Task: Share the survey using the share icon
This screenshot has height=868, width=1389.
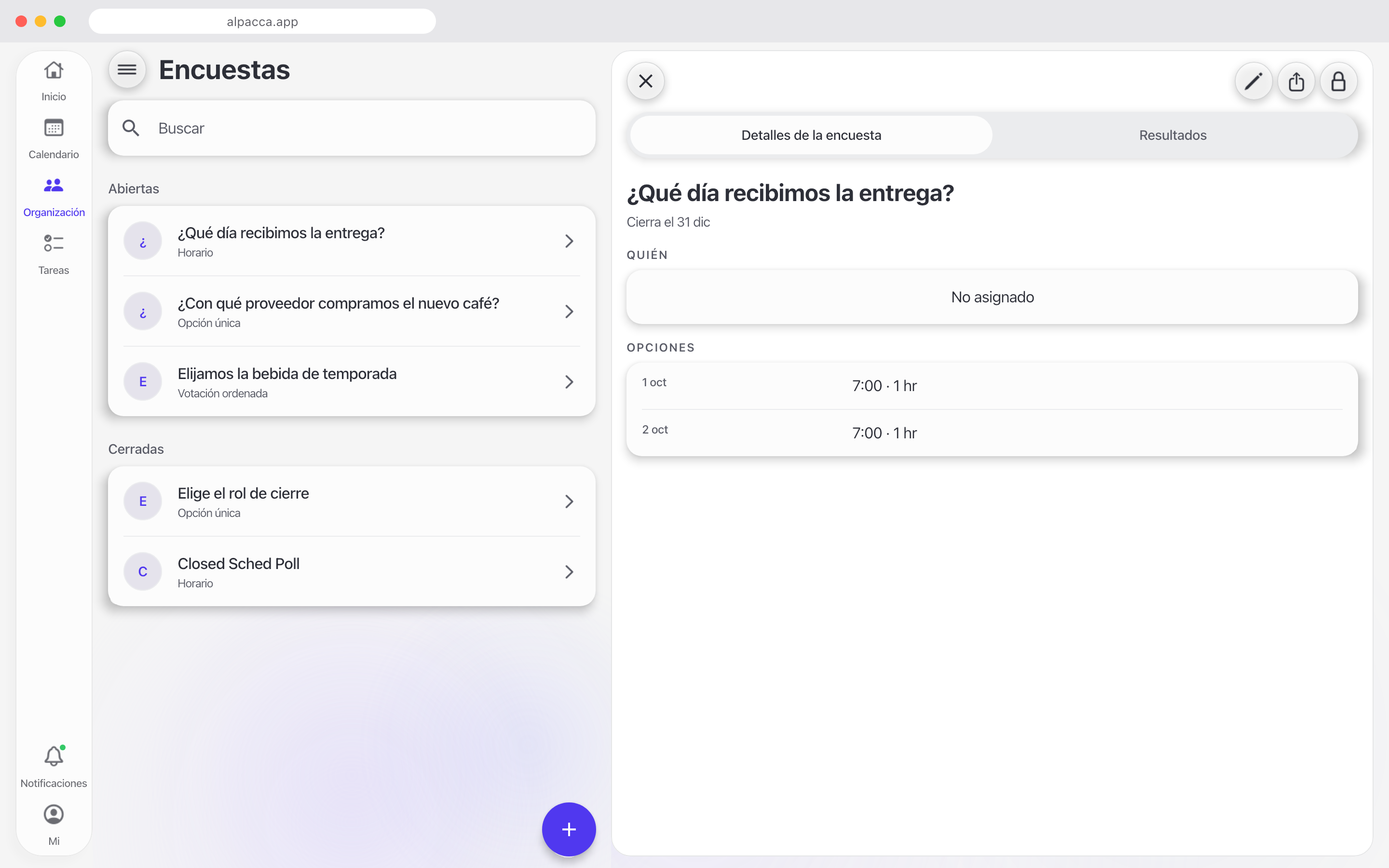Action: [x=1296, y=81]
